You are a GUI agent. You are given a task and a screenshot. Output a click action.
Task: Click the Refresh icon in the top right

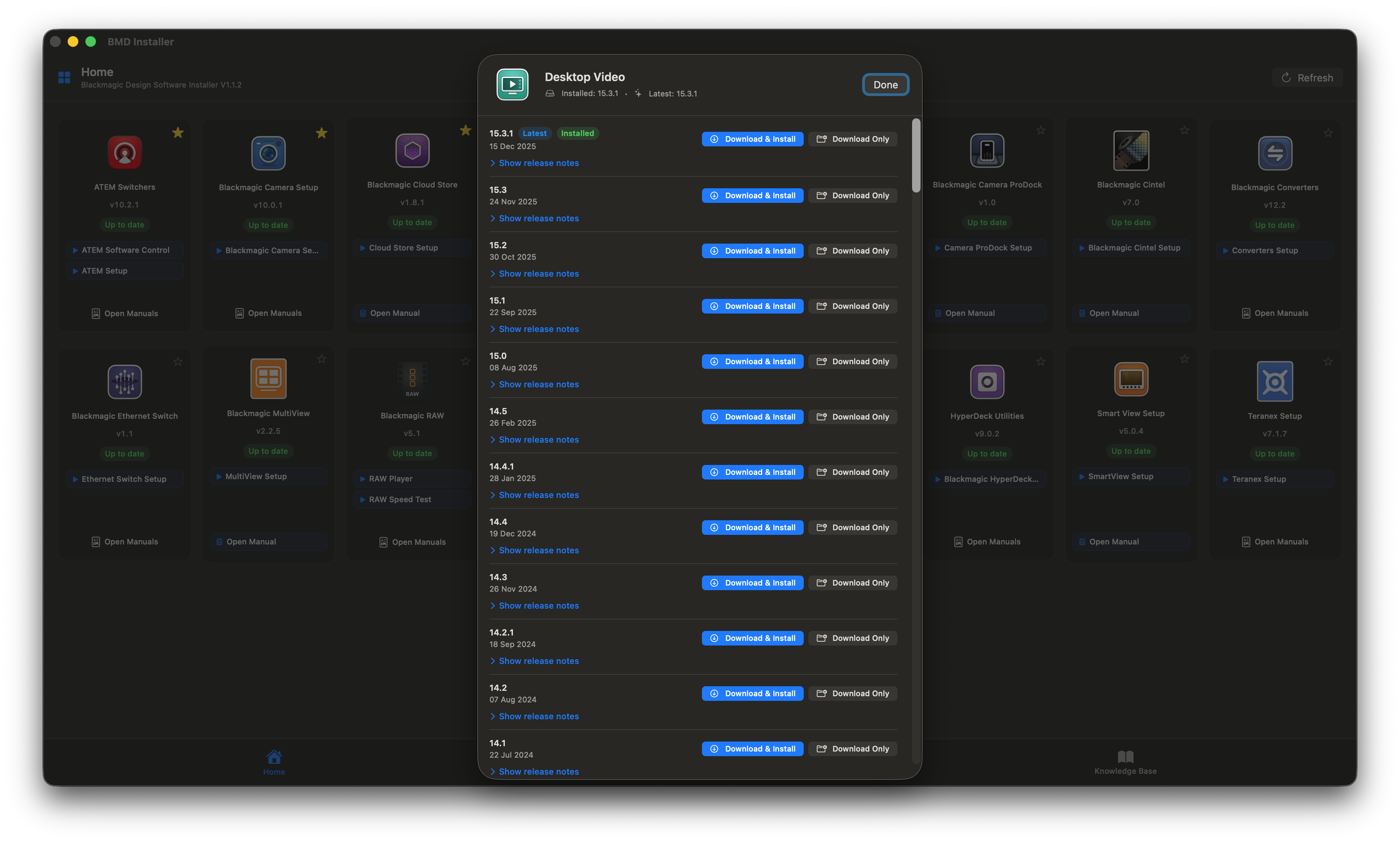[x=1286, y=77]
